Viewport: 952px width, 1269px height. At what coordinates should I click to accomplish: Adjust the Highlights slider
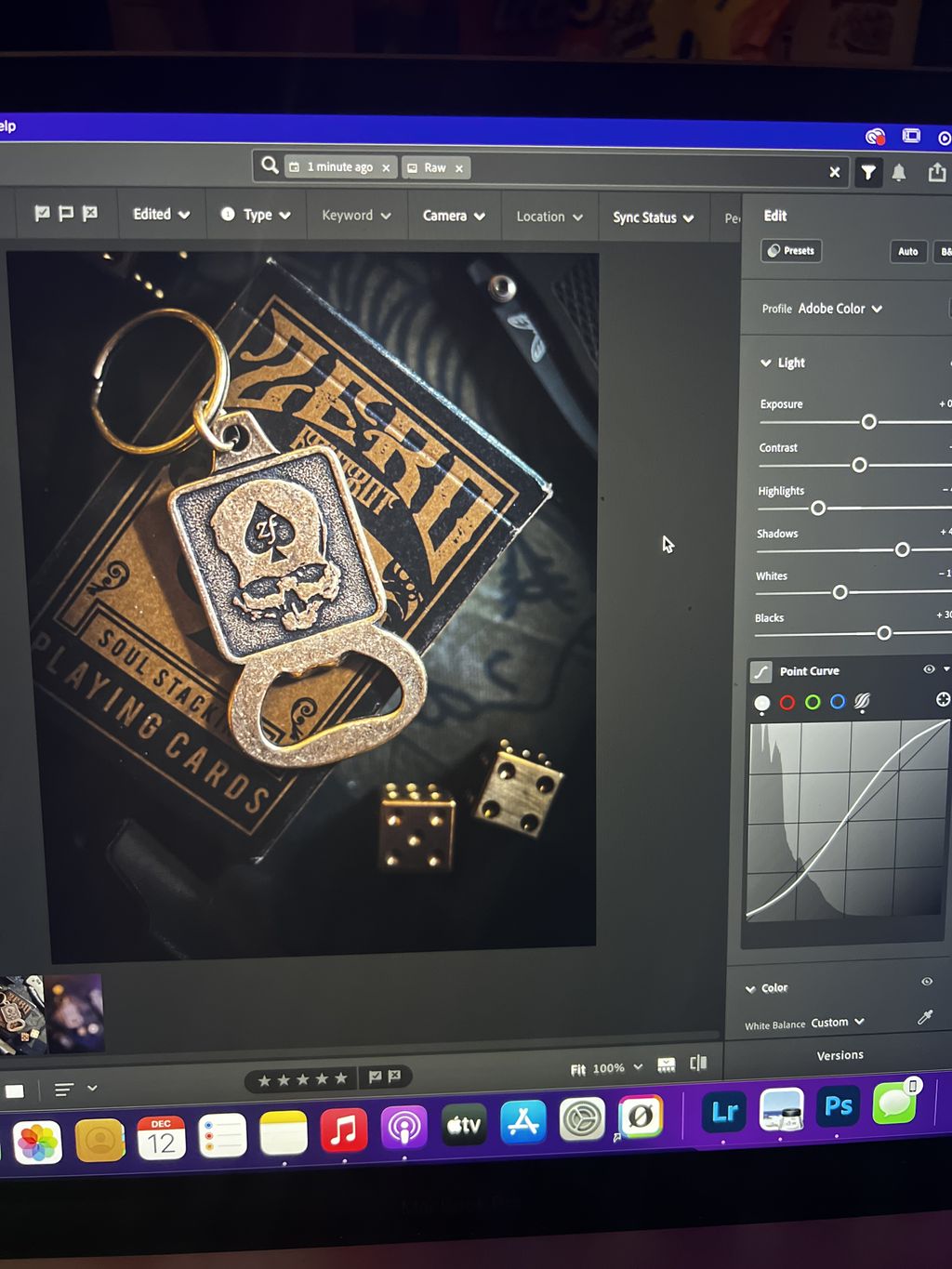tap(818, 509)
